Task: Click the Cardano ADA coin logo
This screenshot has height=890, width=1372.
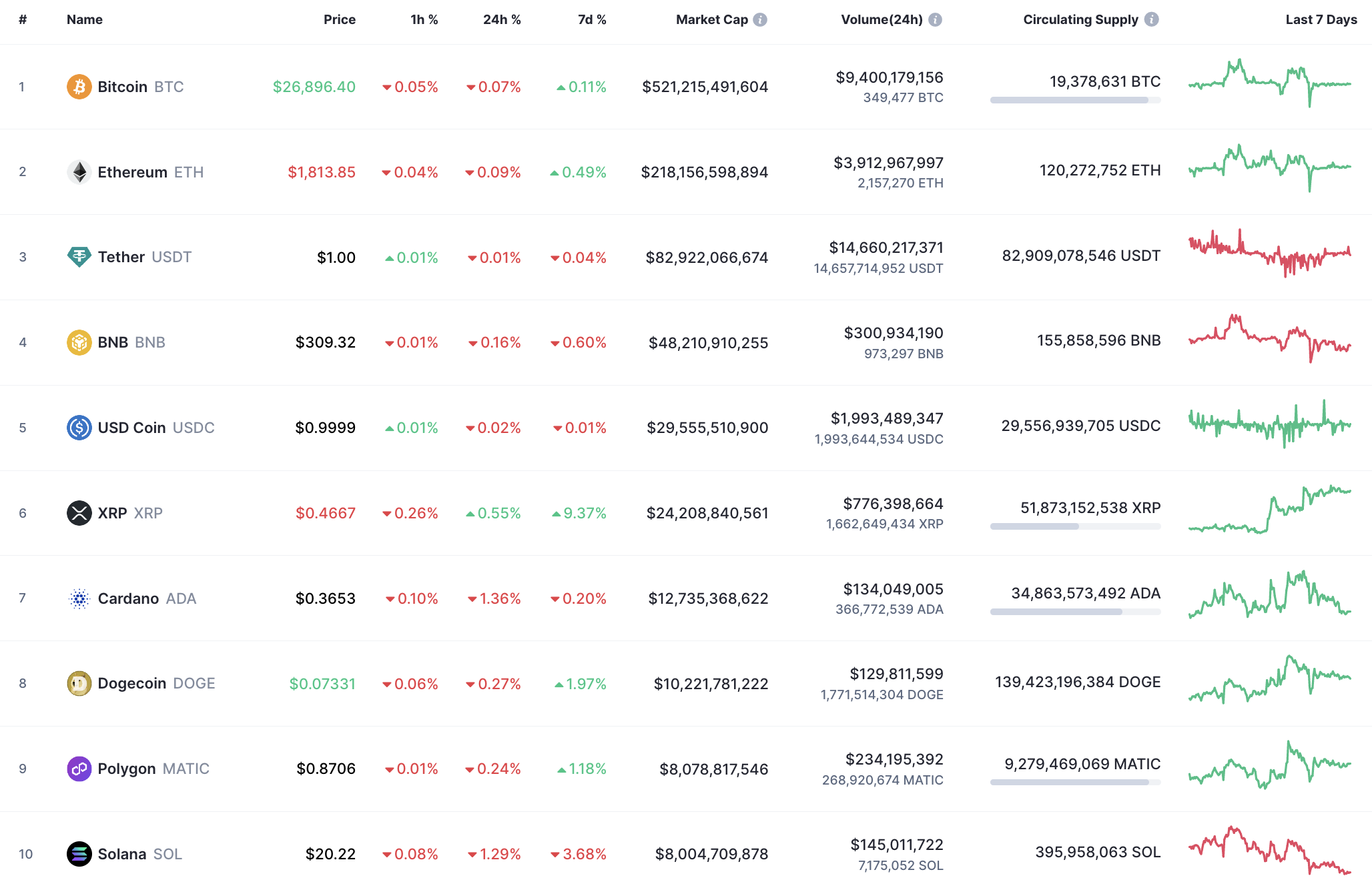Action: (79, 598)
